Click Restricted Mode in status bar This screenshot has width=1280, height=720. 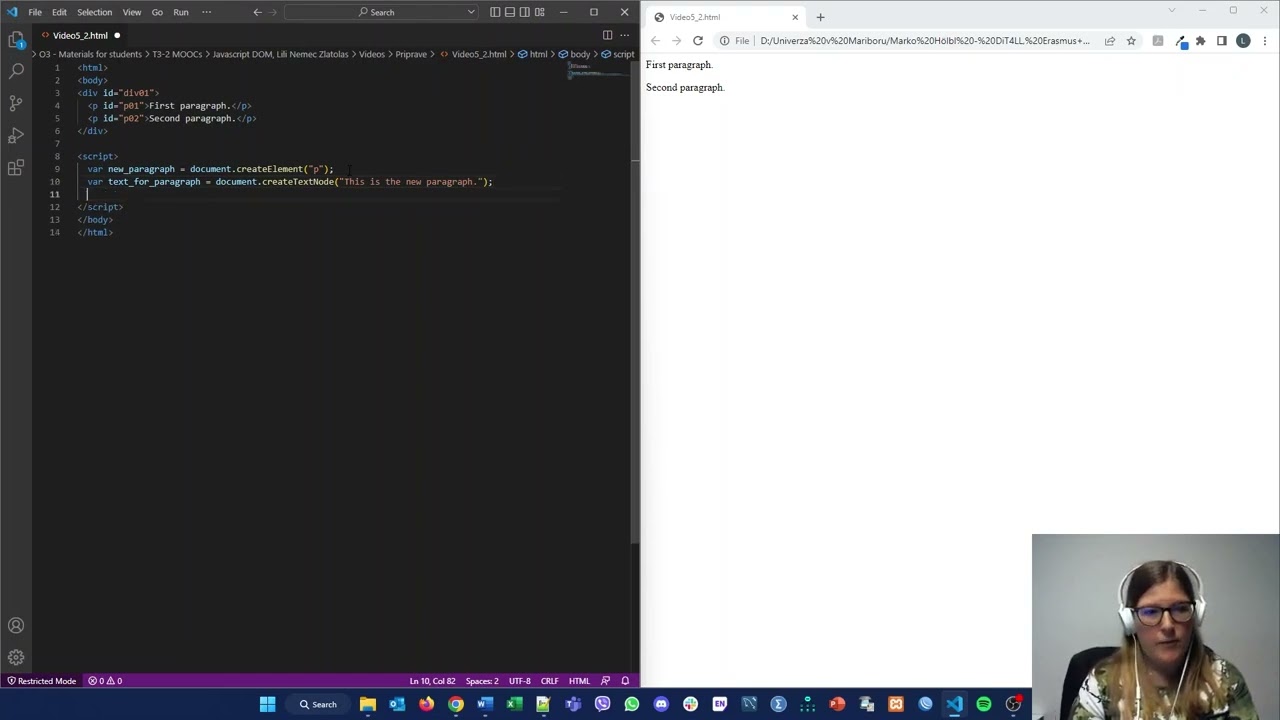(41, 681)
